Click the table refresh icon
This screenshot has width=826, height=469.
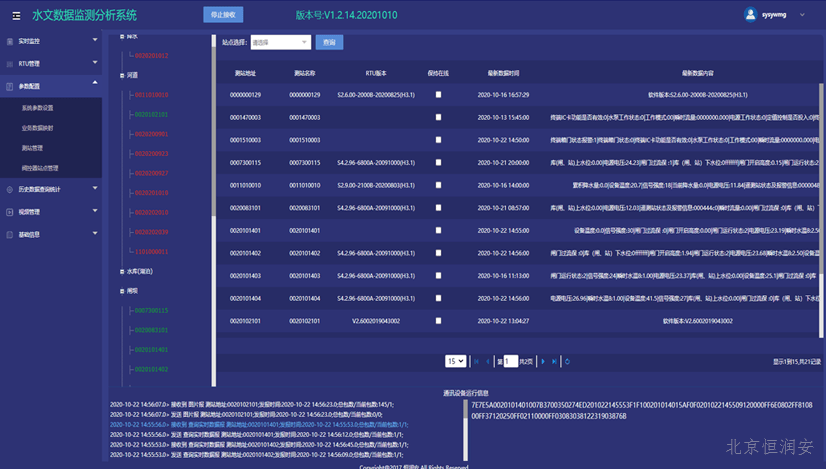[567, 361]
